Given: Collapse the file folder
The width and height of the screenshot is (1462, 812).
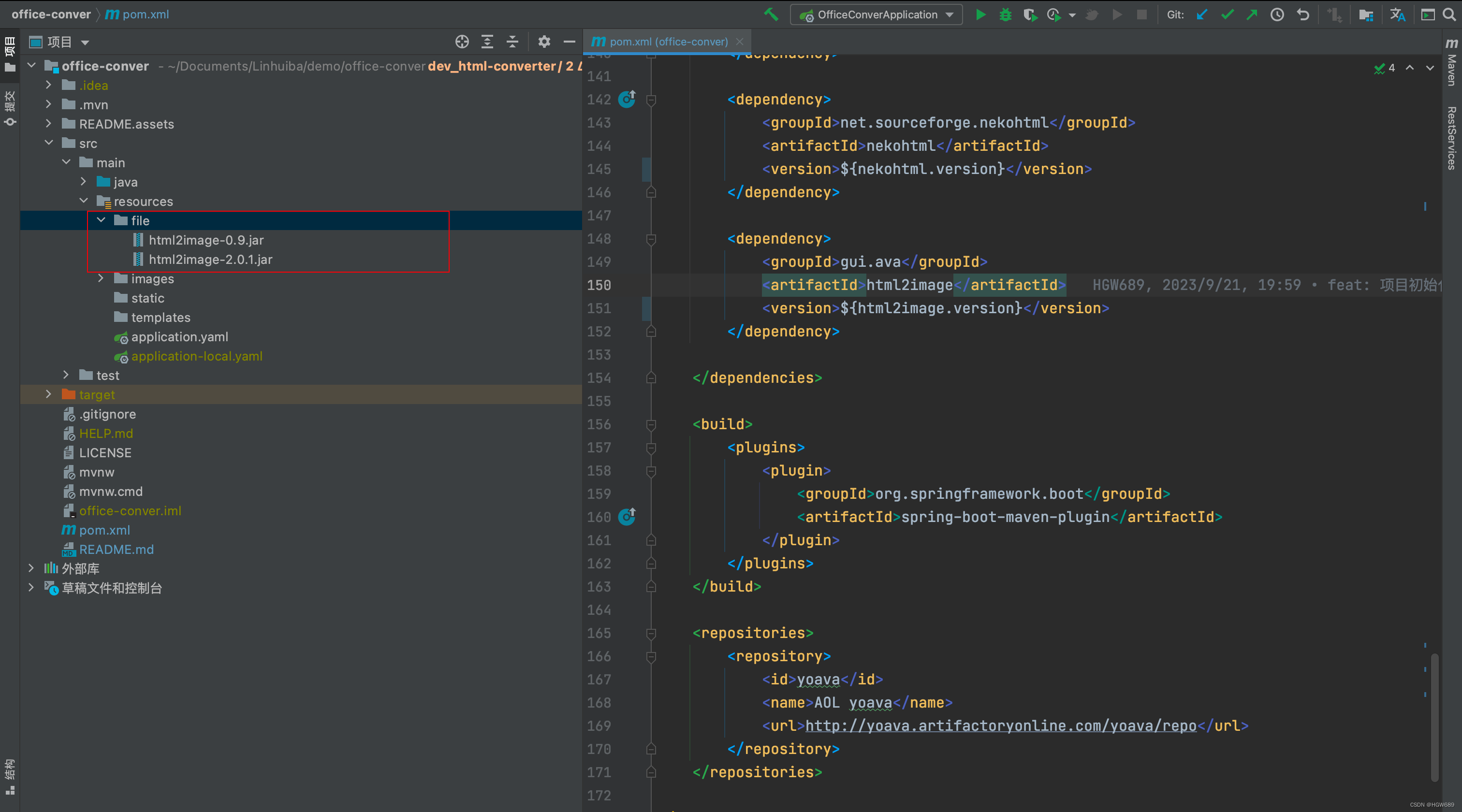Looking at the screenshot, I should (101, 219).
